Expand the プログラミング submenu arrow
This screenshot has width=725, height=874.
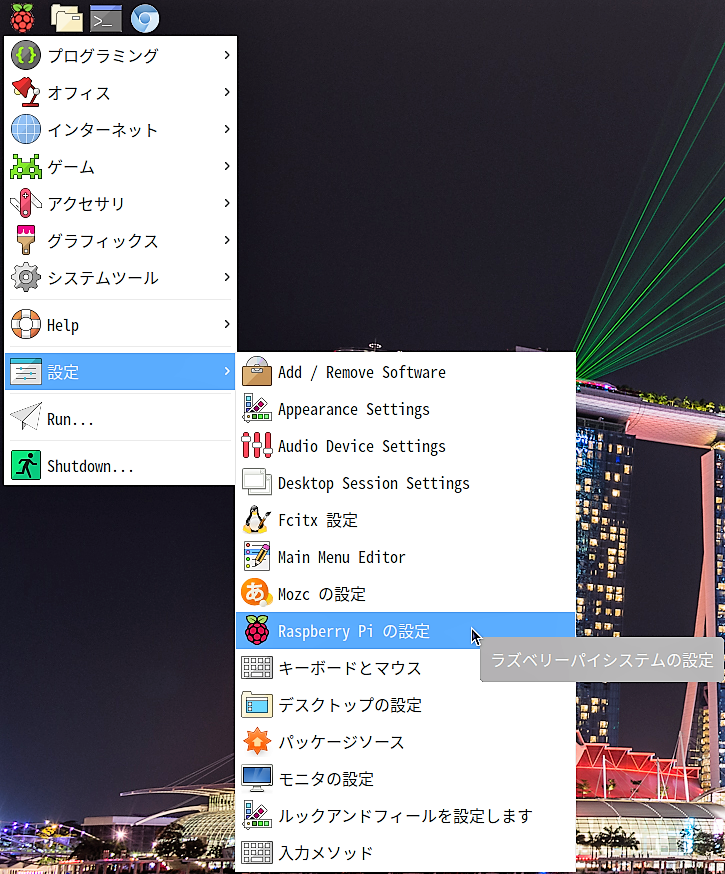(x=226, y=55)
